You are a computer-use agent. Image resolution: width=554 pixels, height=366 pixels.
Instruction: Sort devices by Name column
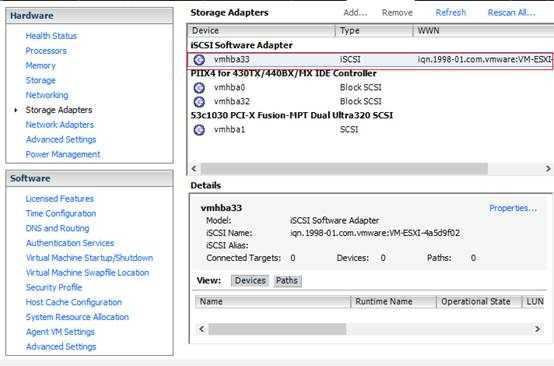pyautogui.click(x=272, y=302)
